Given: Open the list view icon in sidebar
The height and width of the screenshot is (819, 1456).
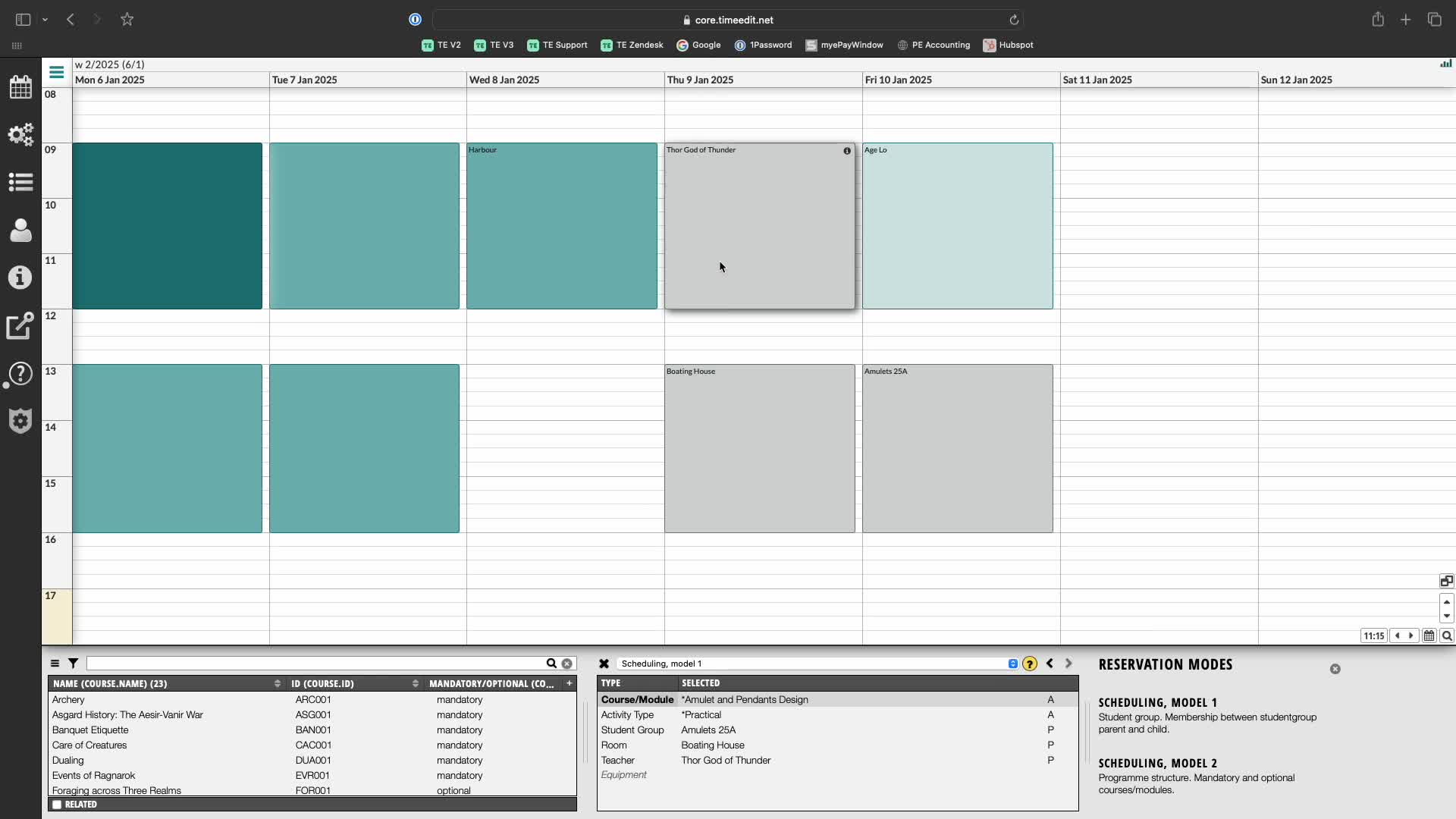Looking at the screenshot, I should 20,182.
